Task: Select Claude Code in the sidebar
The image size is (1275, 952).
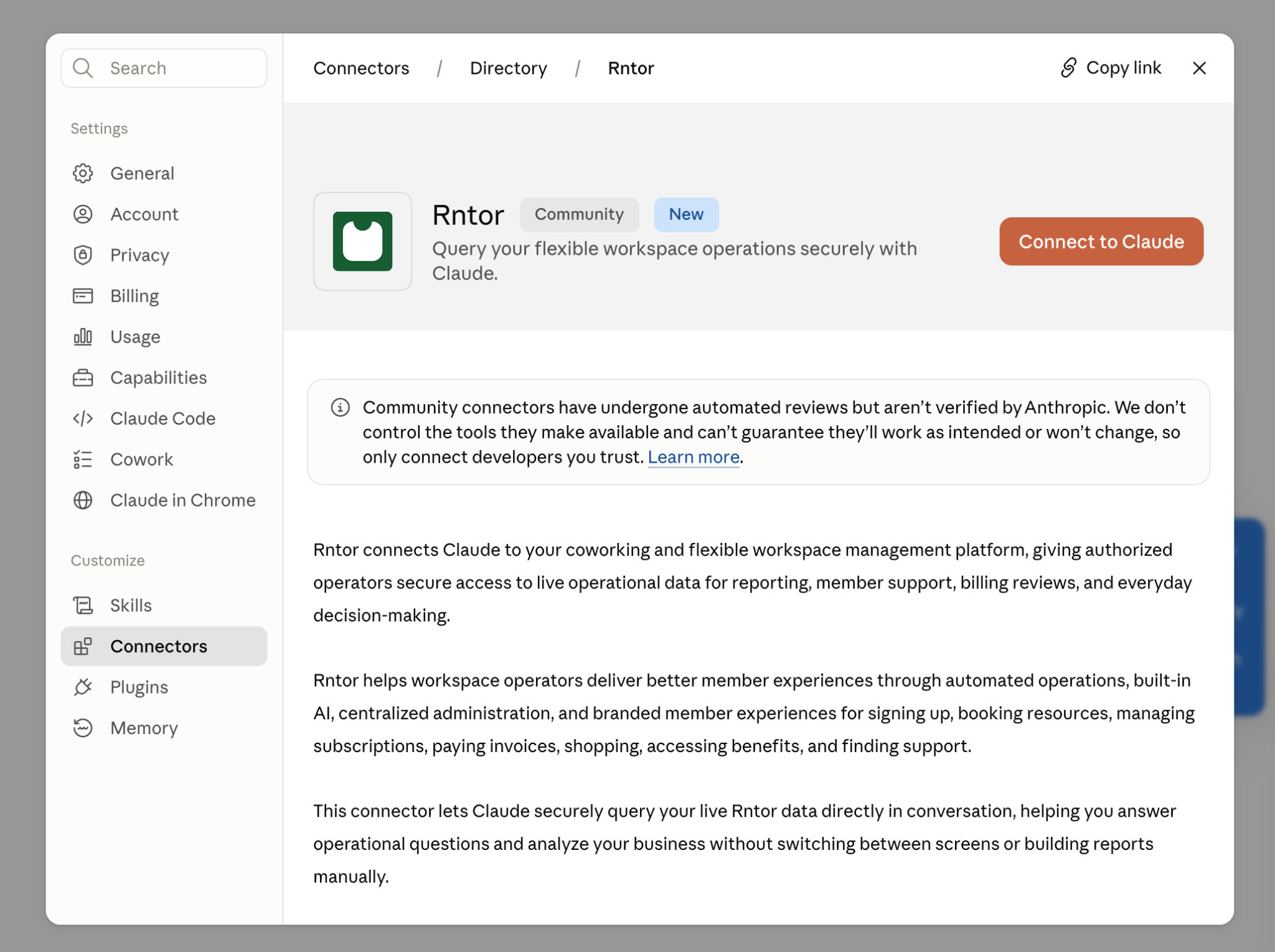Action: pyautogui.click(x=164, y=418)
